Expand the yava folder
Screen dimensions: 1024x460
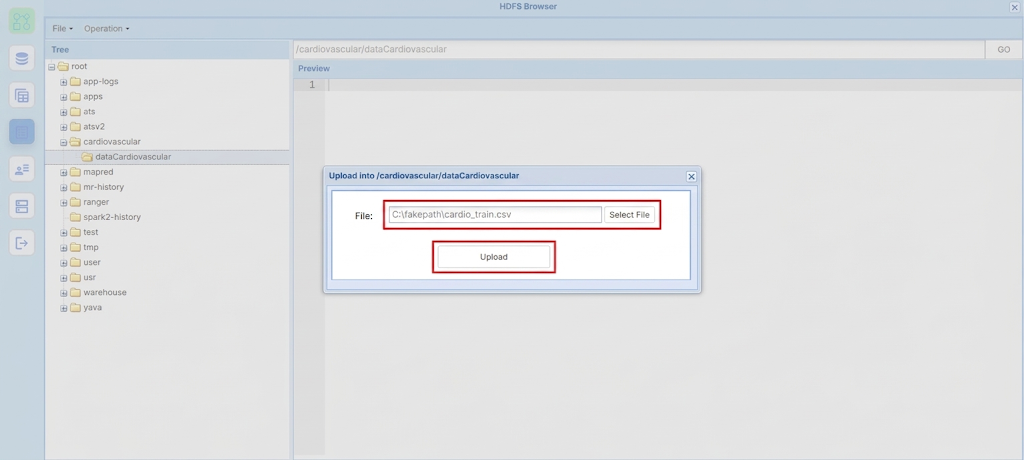point(63,308)
